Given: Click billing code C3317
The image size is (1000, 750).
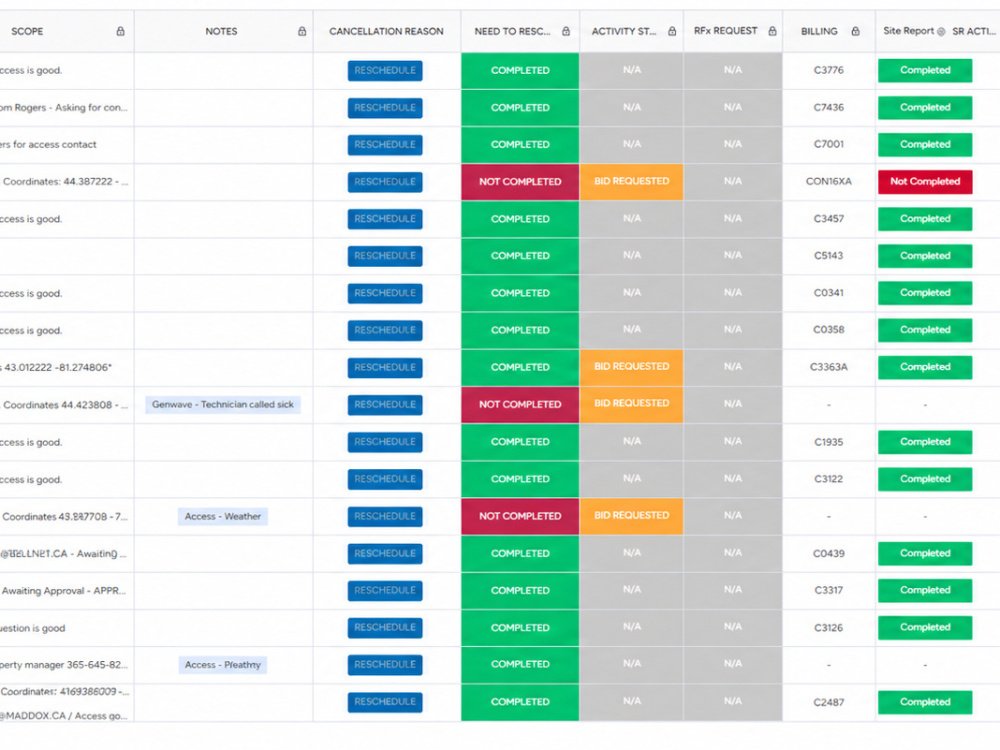Looking at the screenshot, I should pos(828,590).
